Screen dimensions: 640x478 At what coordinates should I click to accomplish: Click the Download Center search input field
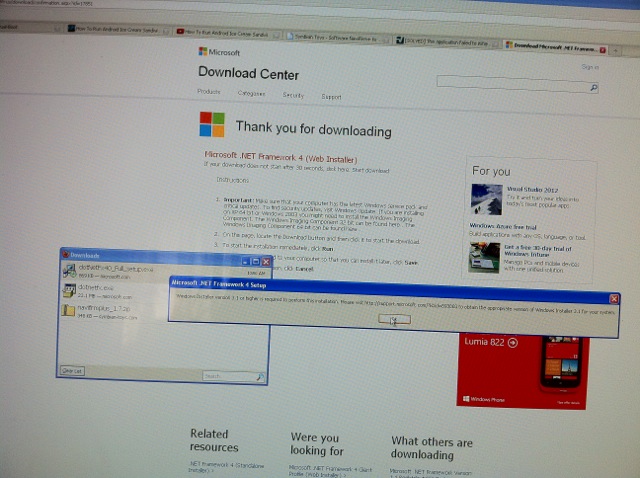510,87
